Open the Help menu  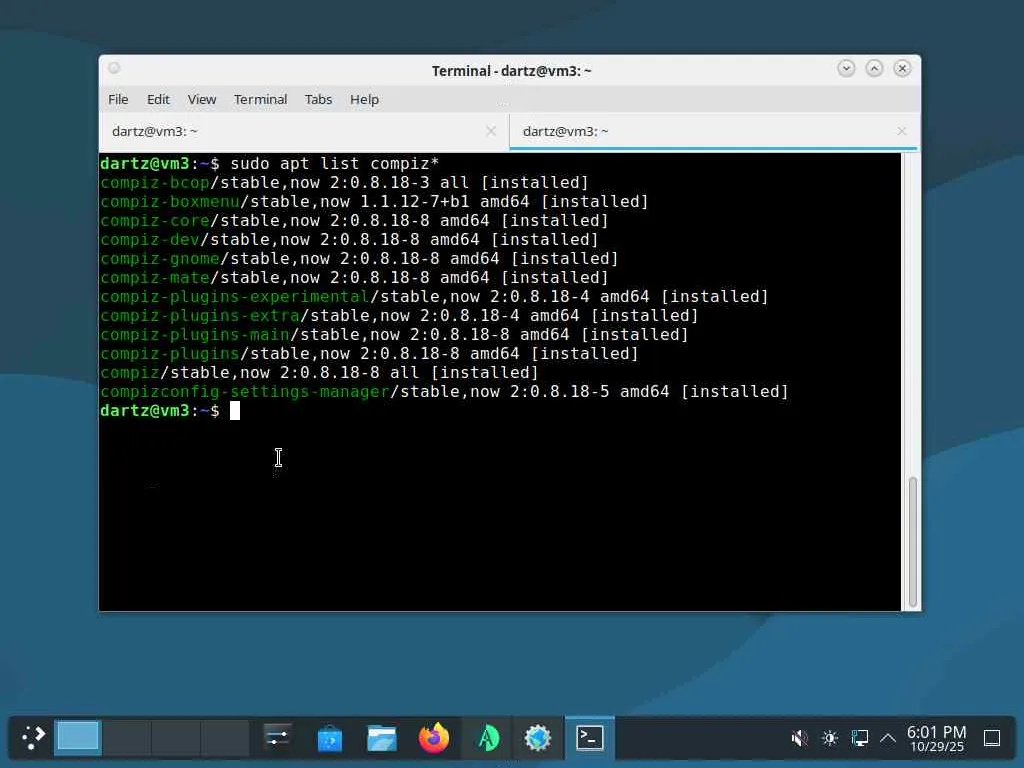[x=364, y=99]
